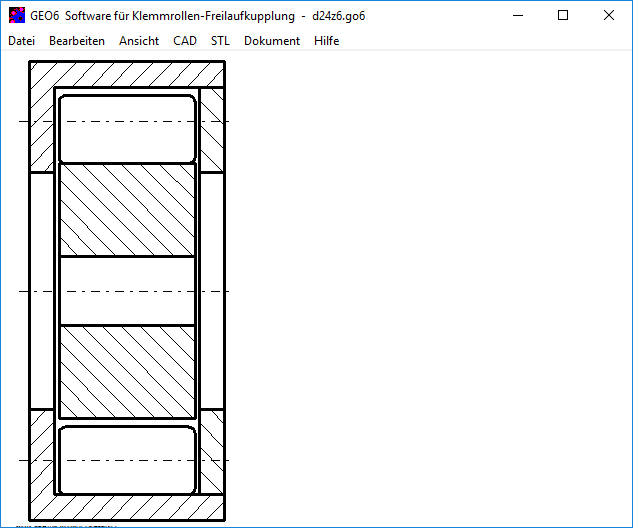Screen dimensions: 633x528
Task: Open the Datei menu
Action: [x=21, y=41]
